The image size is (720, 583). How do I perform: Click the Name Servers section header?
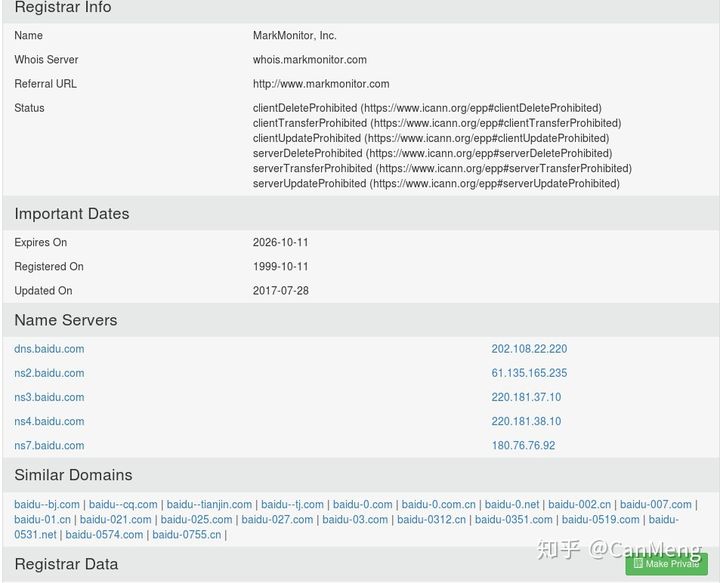(66, 320)
